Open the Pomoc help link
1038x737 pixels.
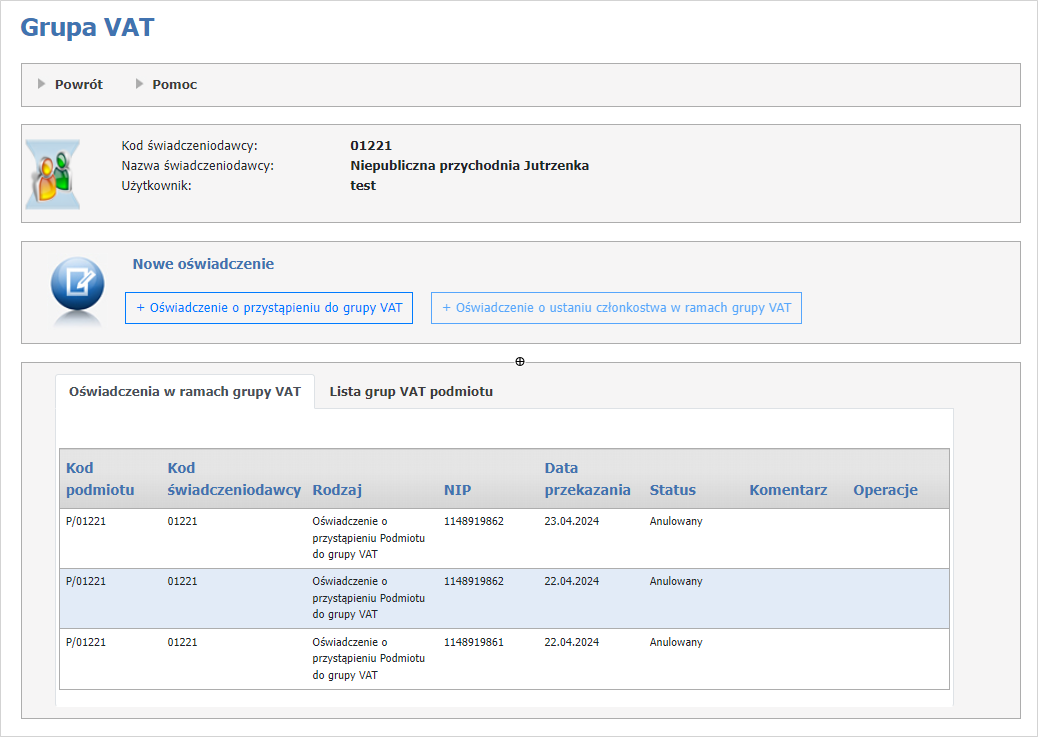pos(174,85)
